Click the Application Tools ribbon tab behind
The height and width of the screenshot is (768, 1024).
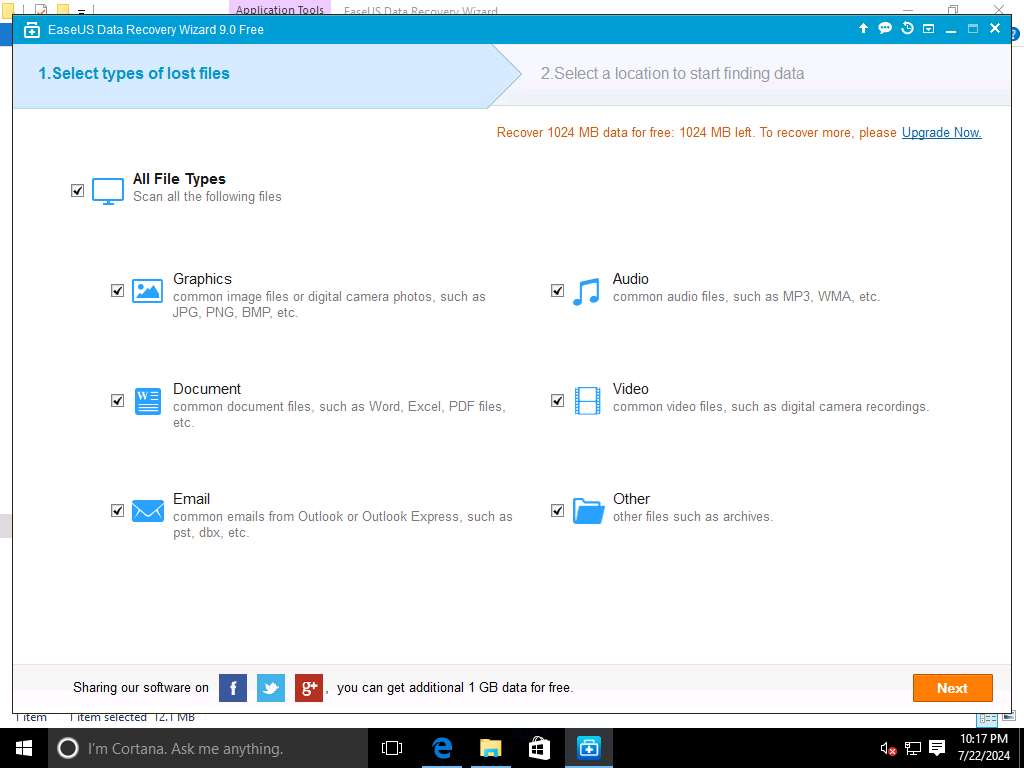click(x=280, y=8)
